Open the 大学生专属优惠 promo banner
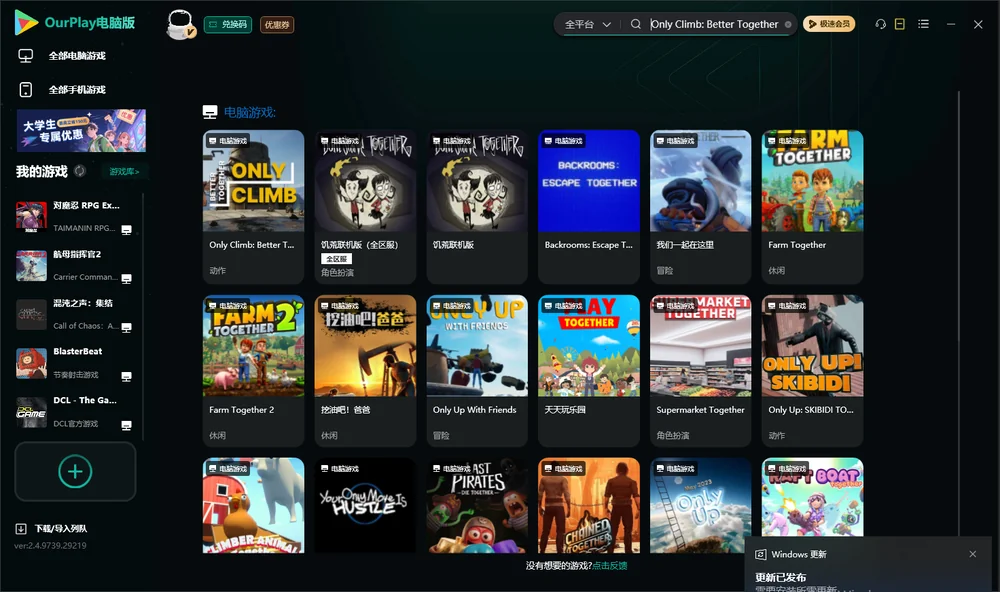The width and height of the screenshot is (1000, 592). [x=81, y=130]
